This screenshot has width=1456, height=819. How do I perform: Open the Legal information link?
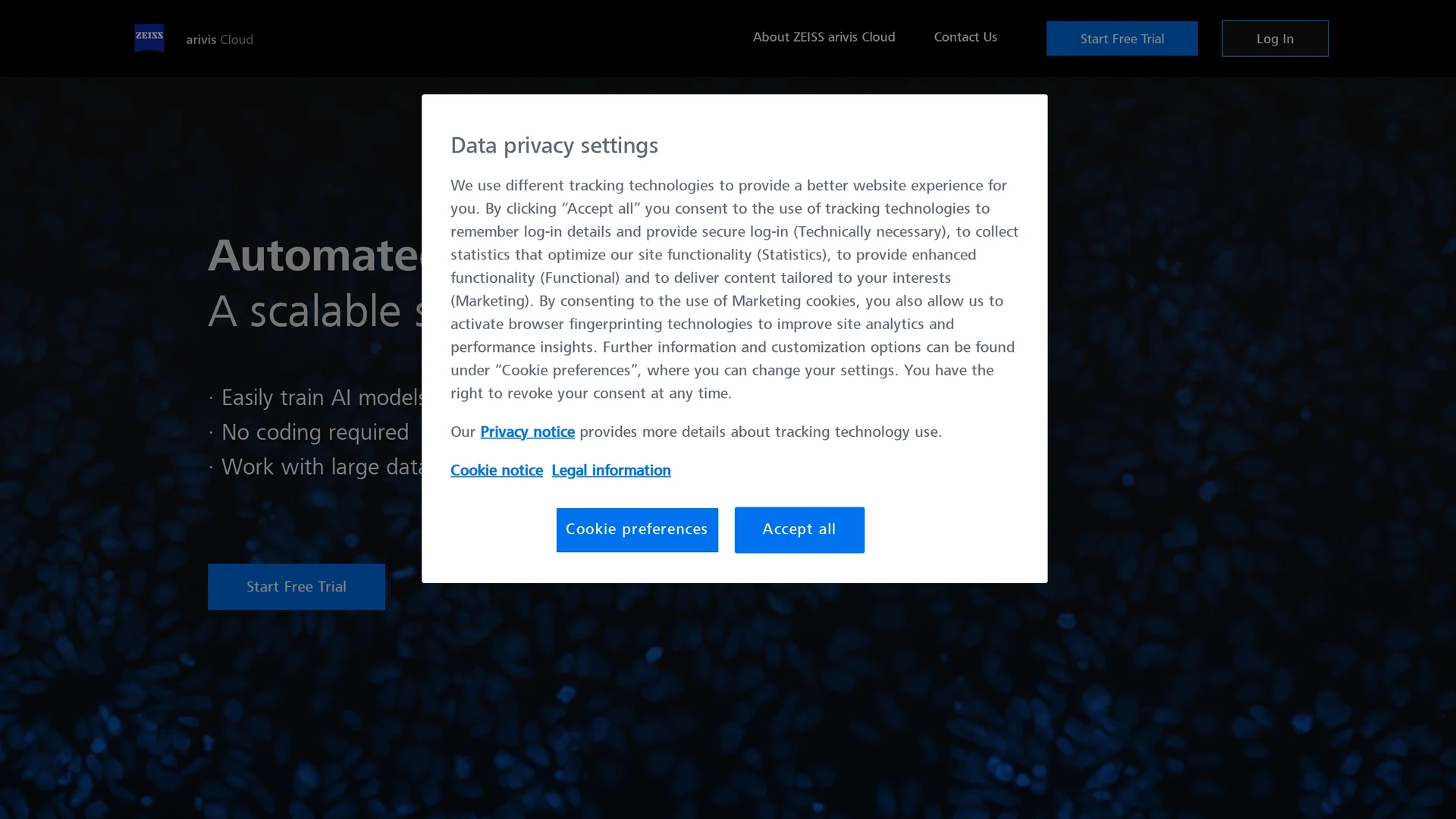pos(611,471)
